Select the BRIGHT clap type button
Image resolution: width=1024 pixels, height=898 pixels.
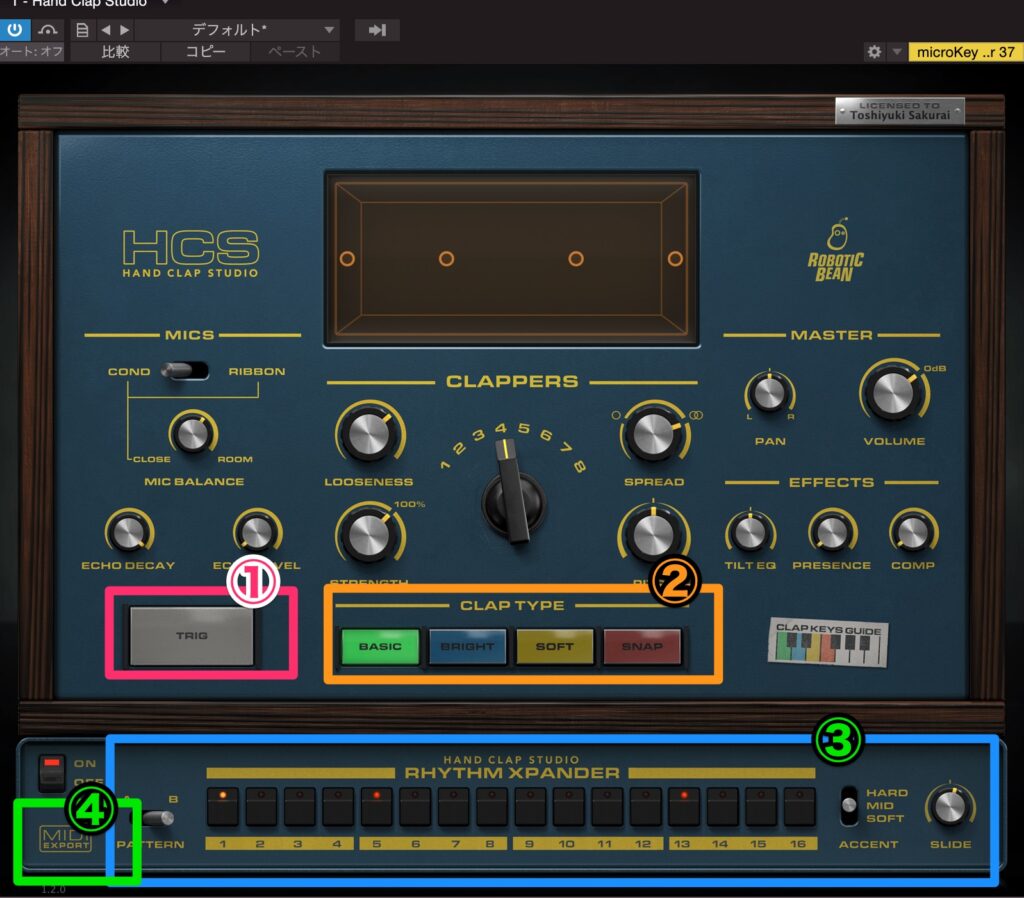click(467, 646)
